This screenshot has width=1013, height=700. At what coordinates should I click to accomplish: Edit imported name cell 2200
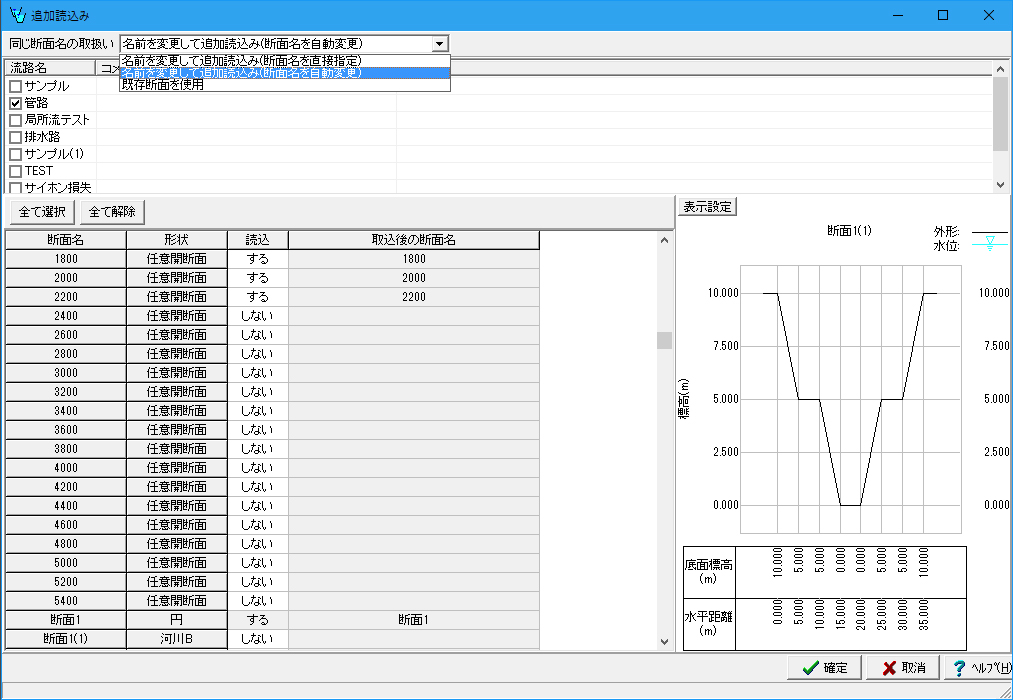[413, 297]
